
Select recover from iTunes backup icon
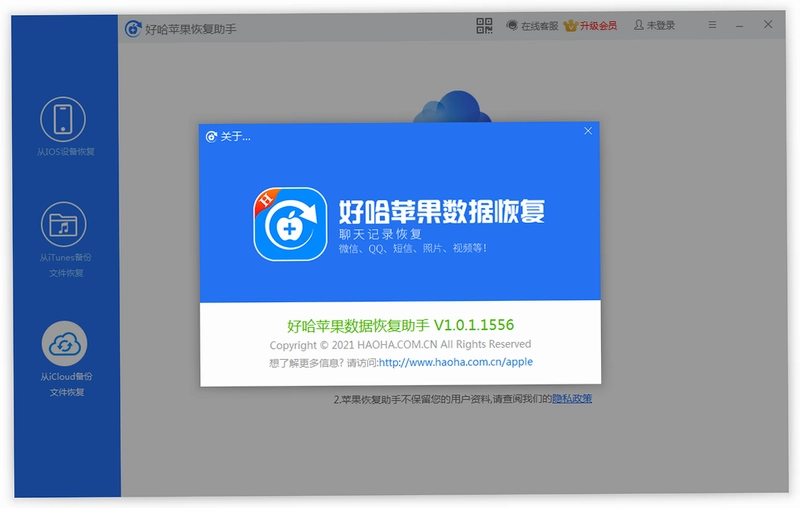point(64,224)
